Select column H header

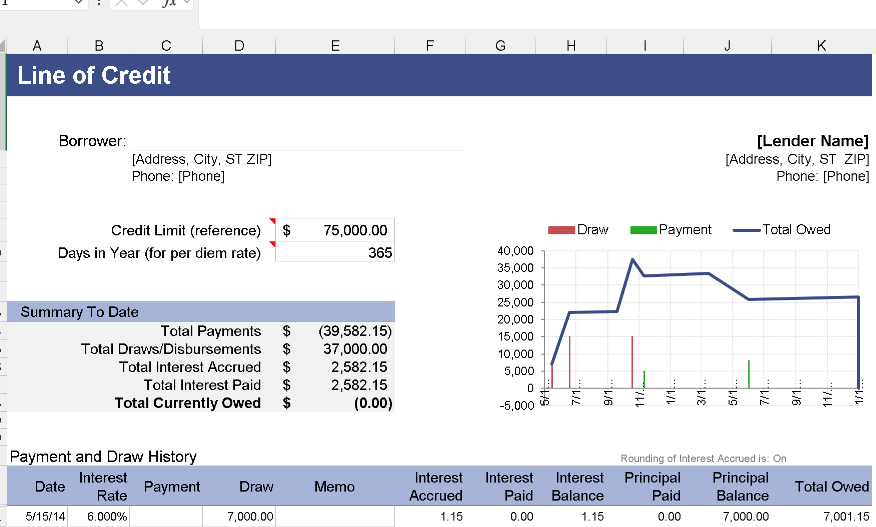[x=571, y=46]
